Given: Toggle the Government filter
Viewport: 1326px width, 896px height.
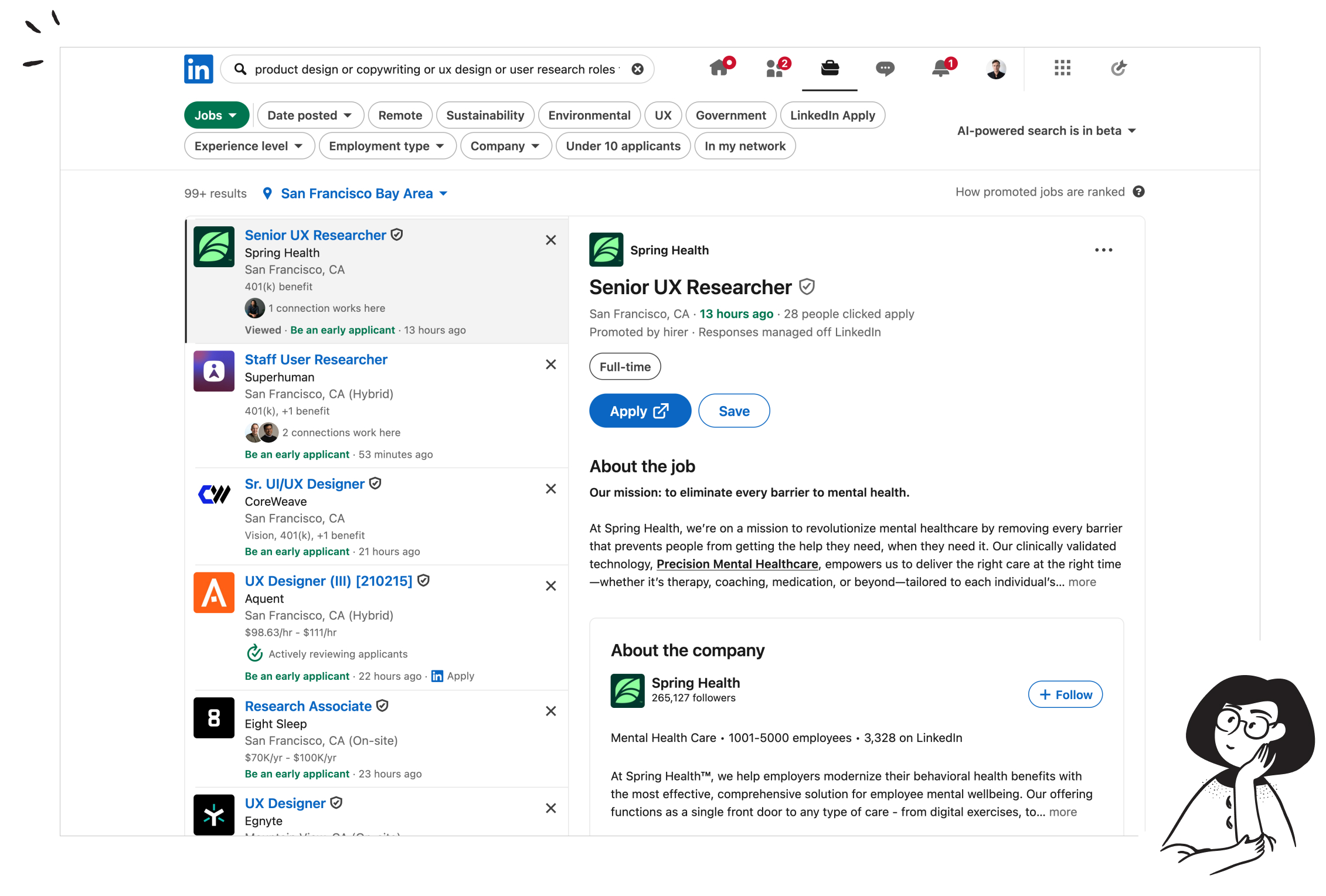Looking at the screenshot, I should 730,115.
